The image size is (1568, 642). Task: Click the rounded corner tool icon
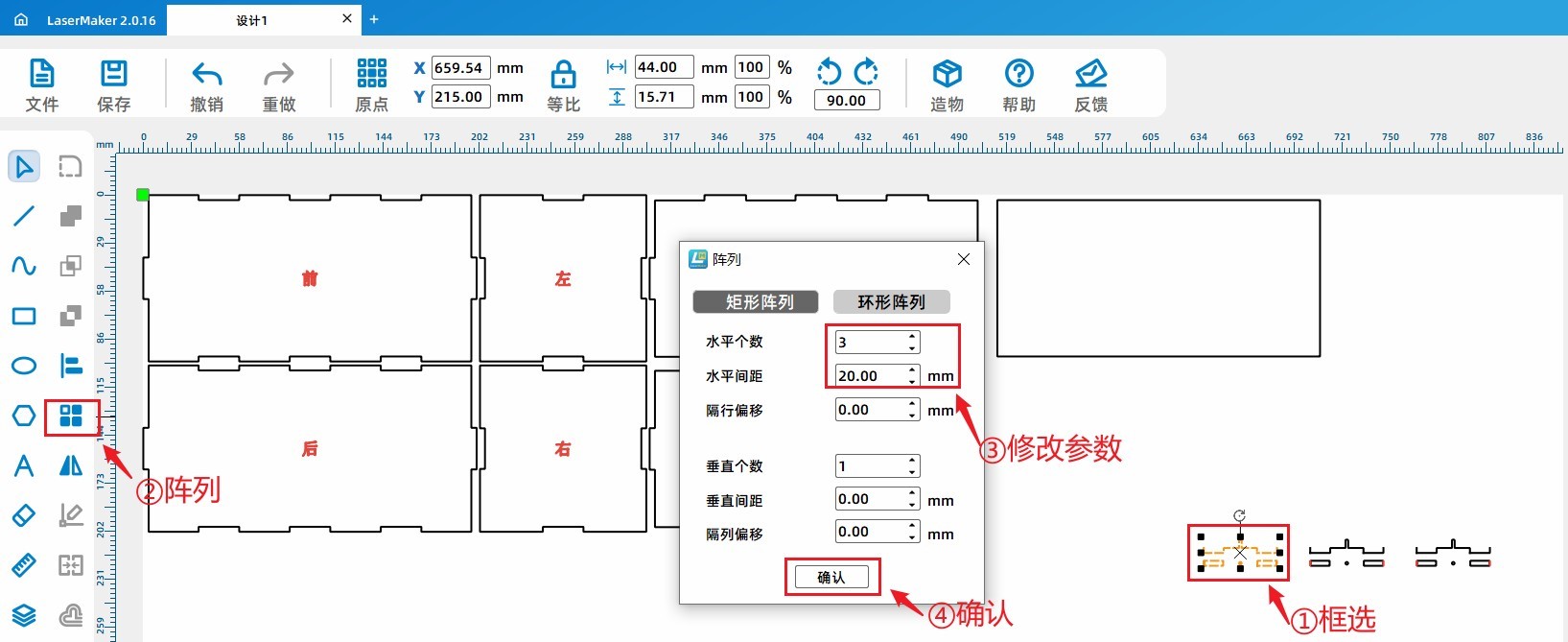tap(70, 166)
